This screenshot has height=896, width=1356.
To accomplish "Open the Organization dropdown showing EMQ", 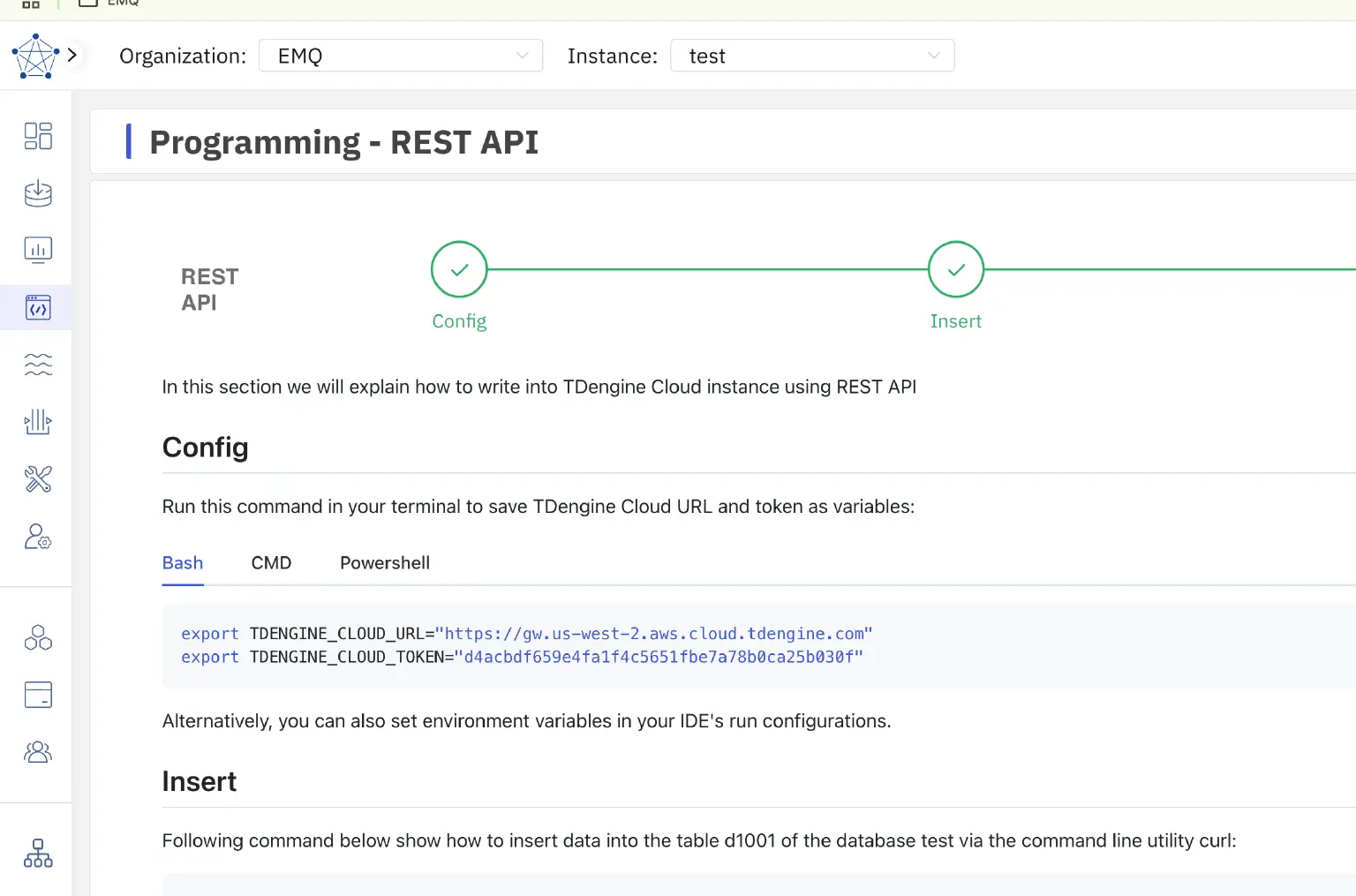I will (x=400, y=56).
